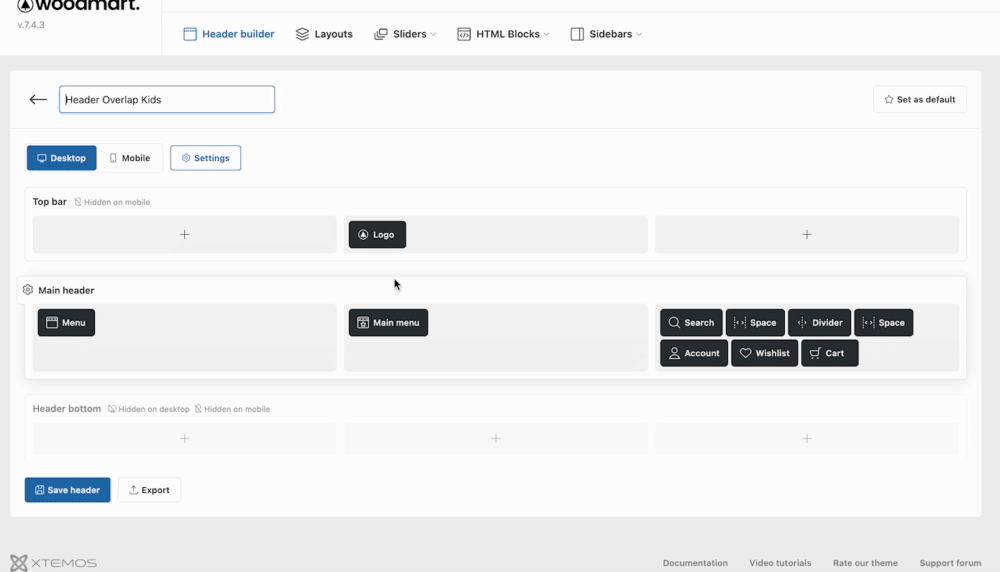1000x572 pixels.
Task: Click Set as default button
Action: click(x=920, y=99)
